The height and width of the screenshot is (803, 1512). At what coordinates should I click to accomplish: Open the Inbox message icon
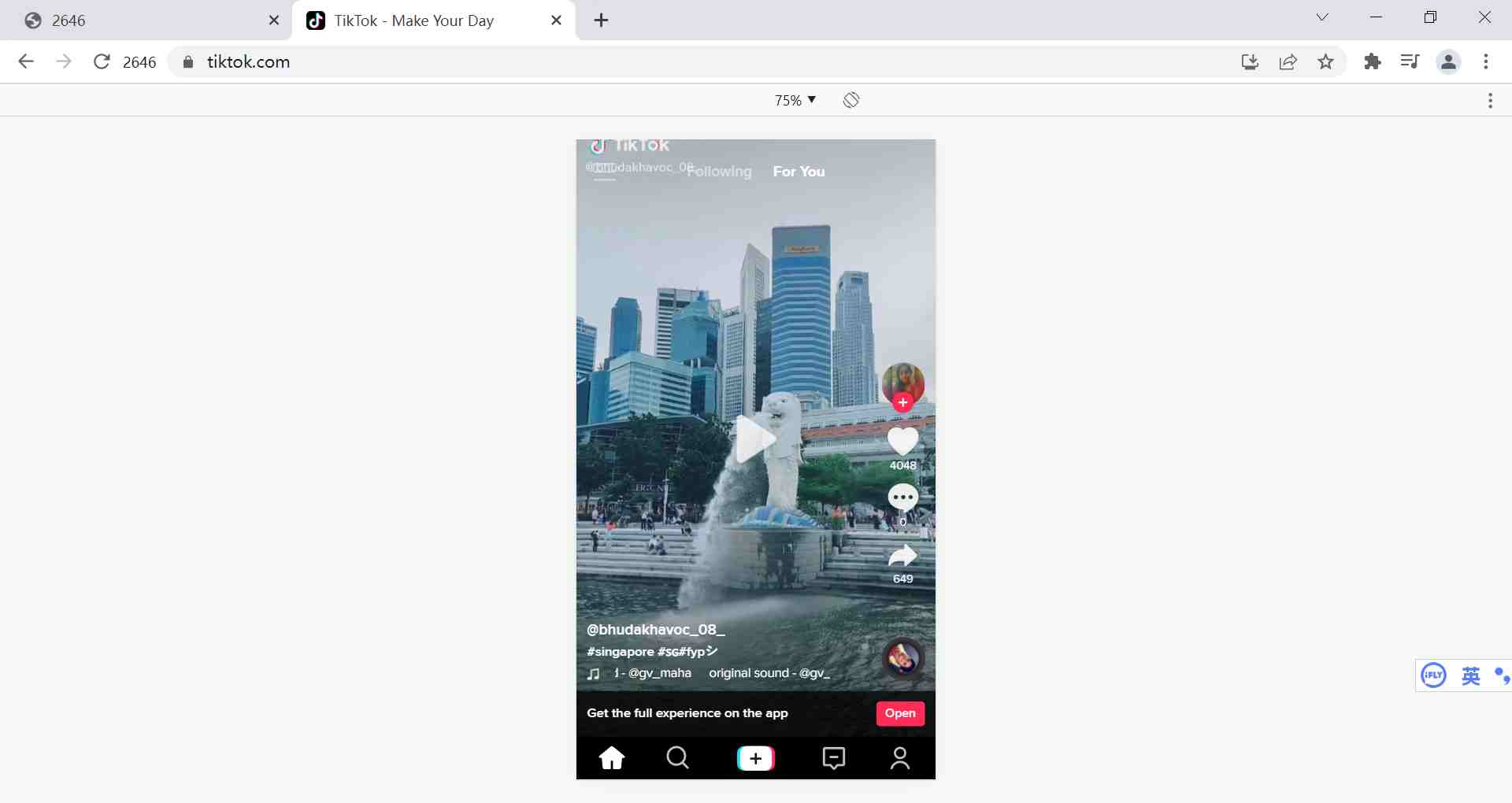(x=833, y=758)
